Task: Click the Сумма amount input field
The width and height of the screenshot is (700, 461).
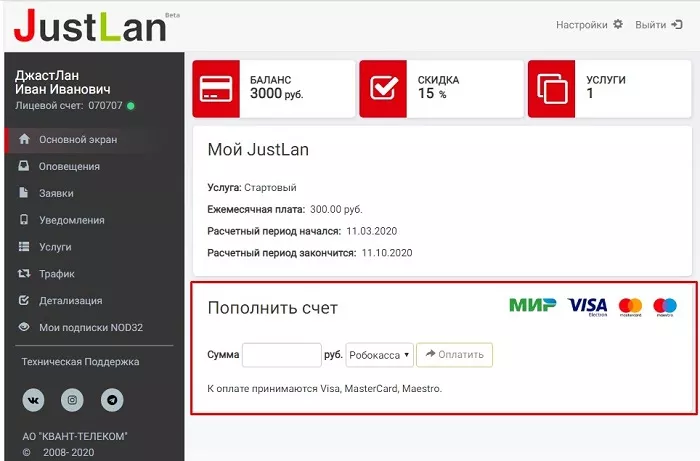Action: (281, 355)
